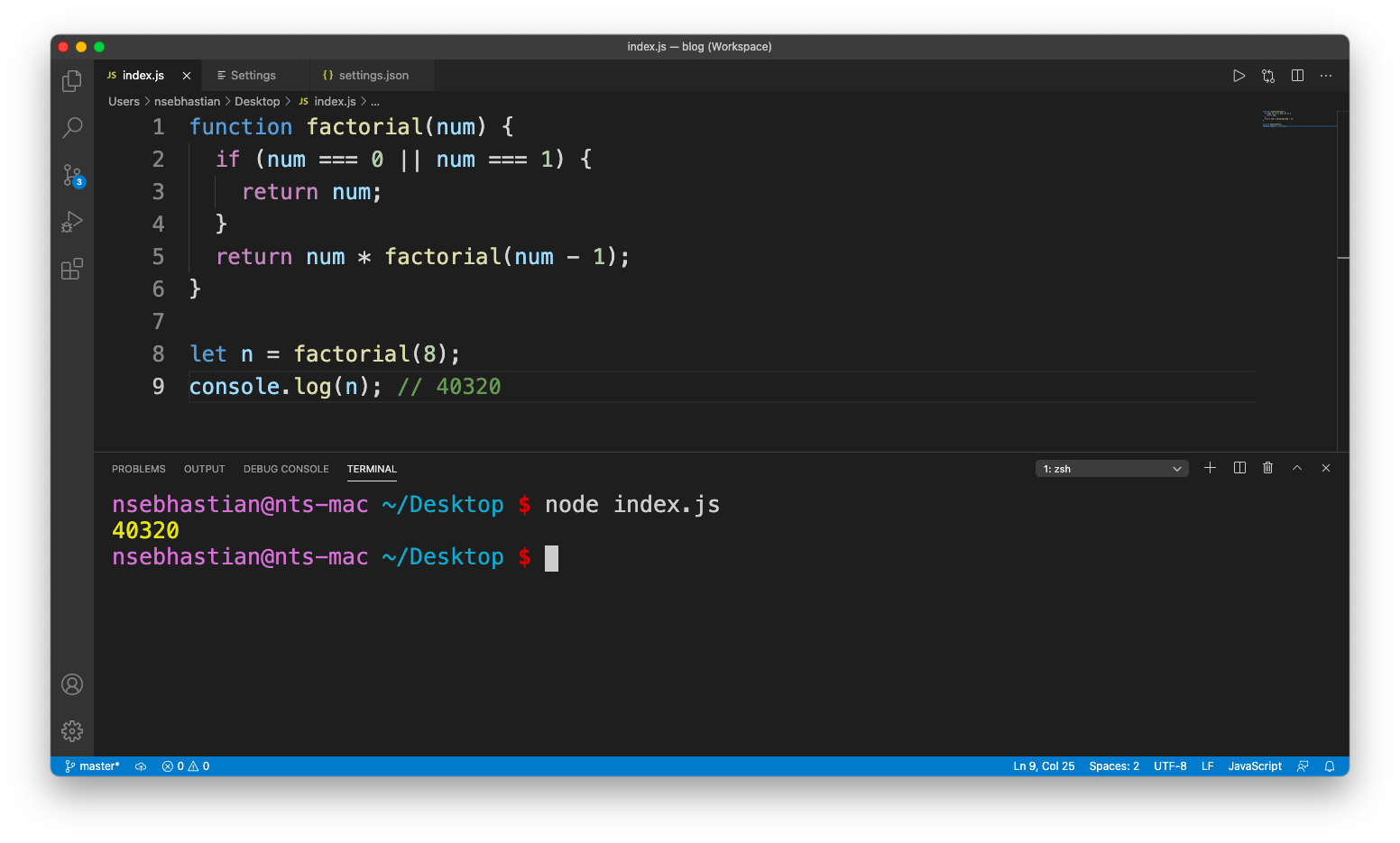
Task: Open the Manage gear menu
Action: tap(72, 731)
